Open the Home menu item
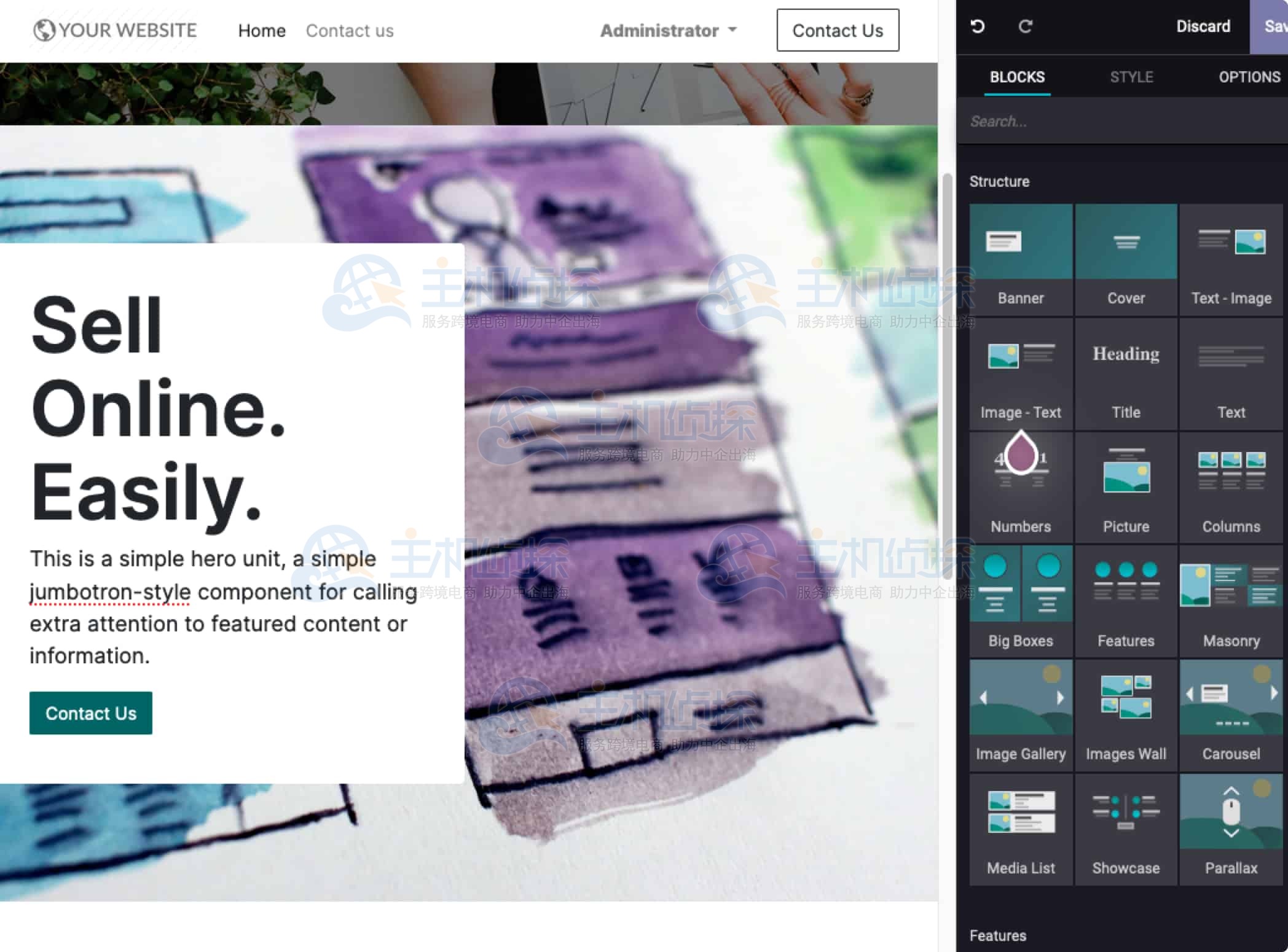 (x=262, y=31)
